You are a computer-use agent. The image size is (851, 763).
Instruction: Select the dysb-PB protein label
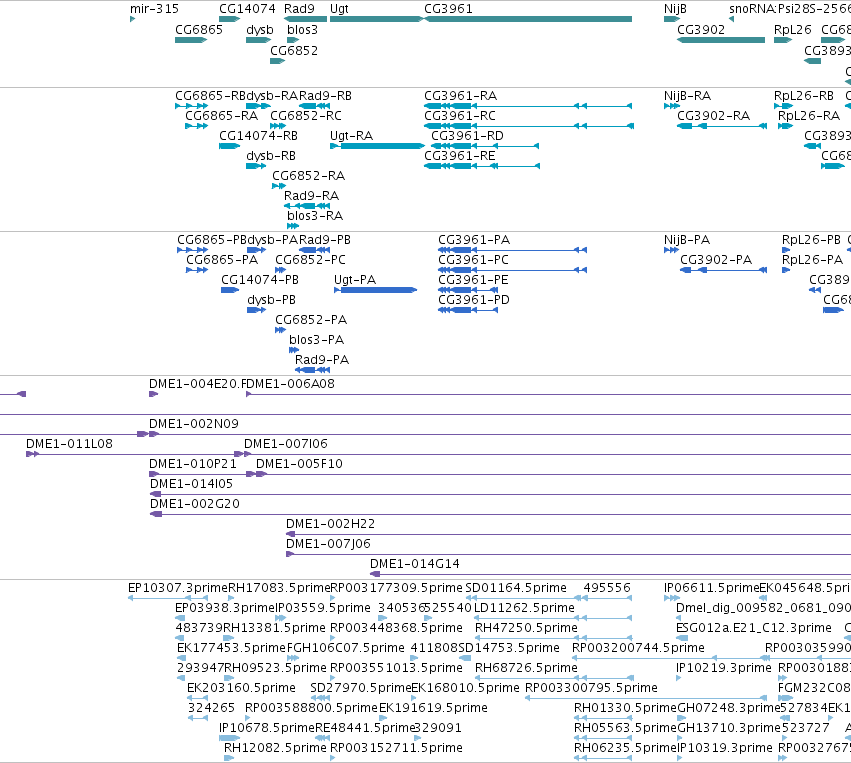click(271, 300)
